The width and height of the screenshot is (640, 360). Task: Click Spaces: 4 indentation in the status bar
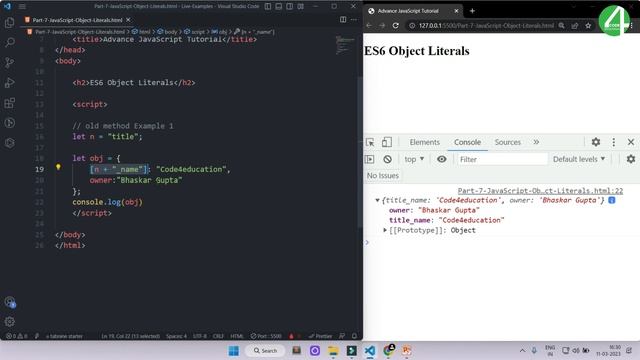(176, 336)
